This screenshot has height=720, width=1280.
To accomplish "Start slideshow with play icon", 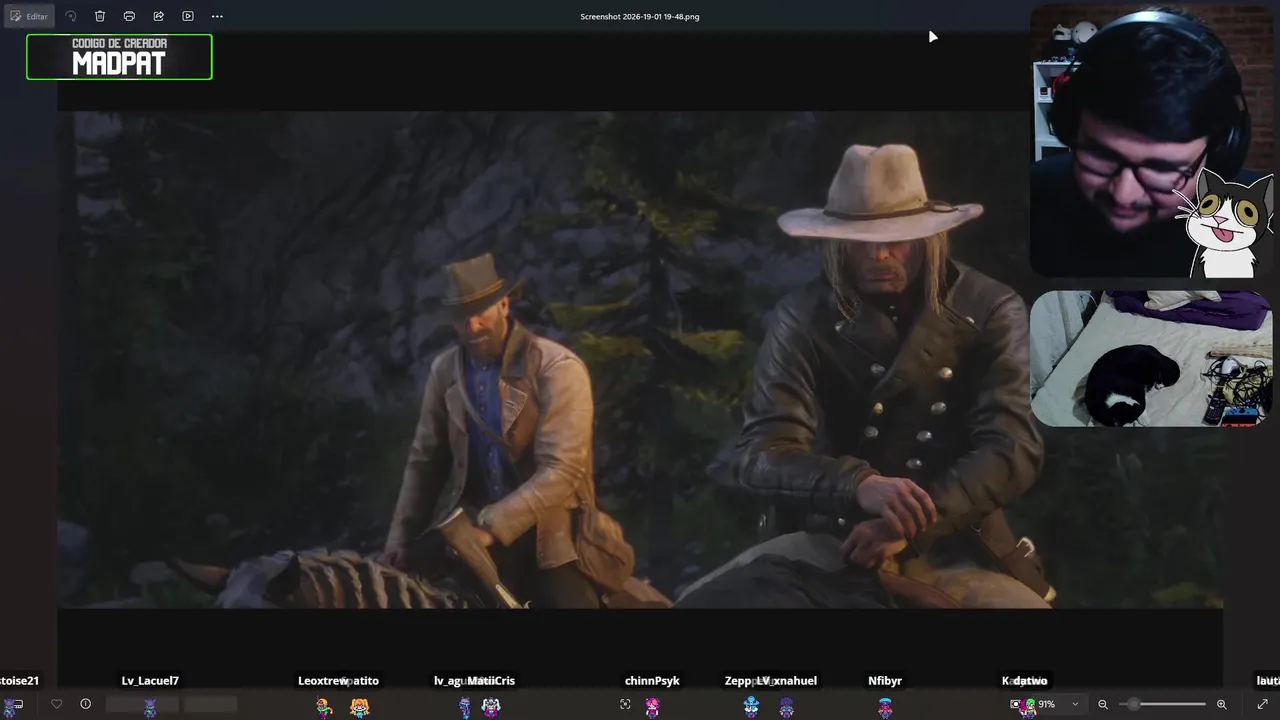I will pyautogui.click(x=188, y=16).
